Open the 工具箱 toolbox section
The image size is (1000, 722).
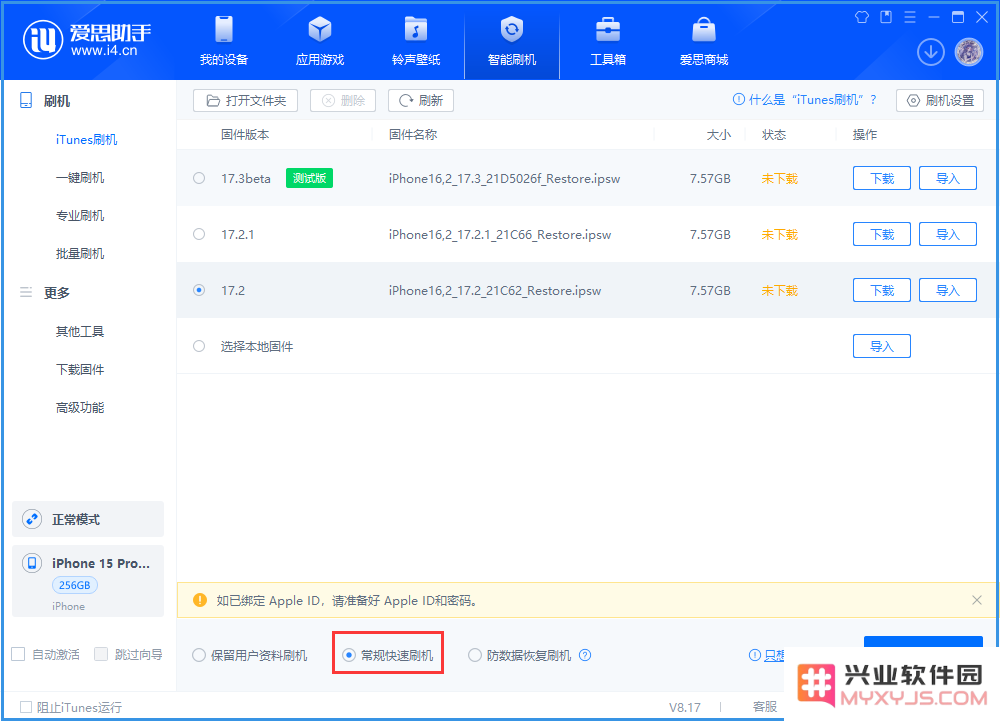pos(608,41)
